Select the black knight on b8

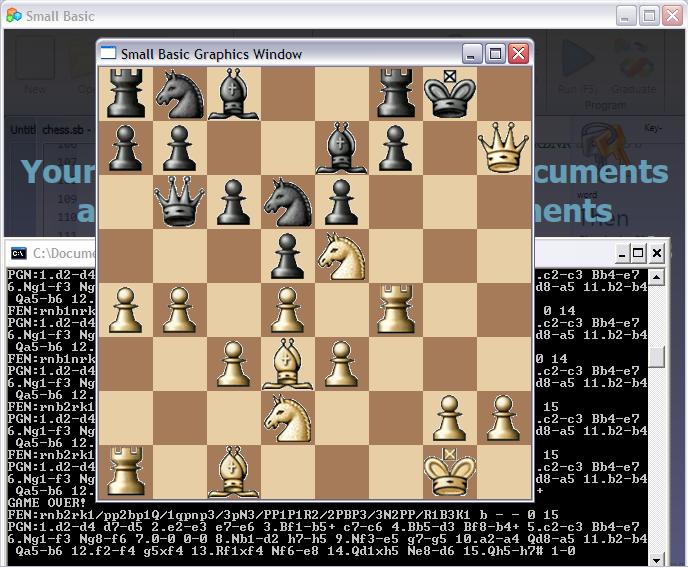point(180,95)
